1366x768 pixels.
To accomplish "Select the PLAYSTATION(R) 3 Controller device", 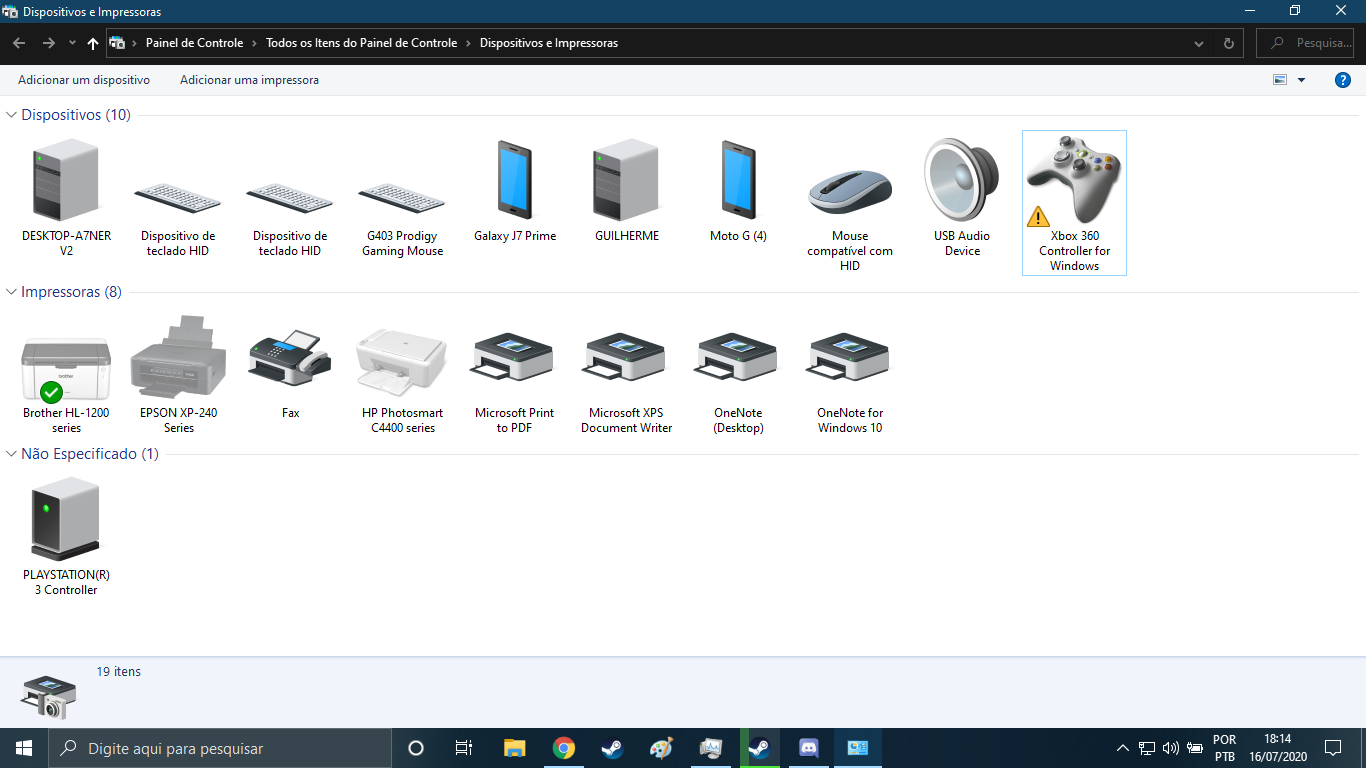I will point(66,536).
